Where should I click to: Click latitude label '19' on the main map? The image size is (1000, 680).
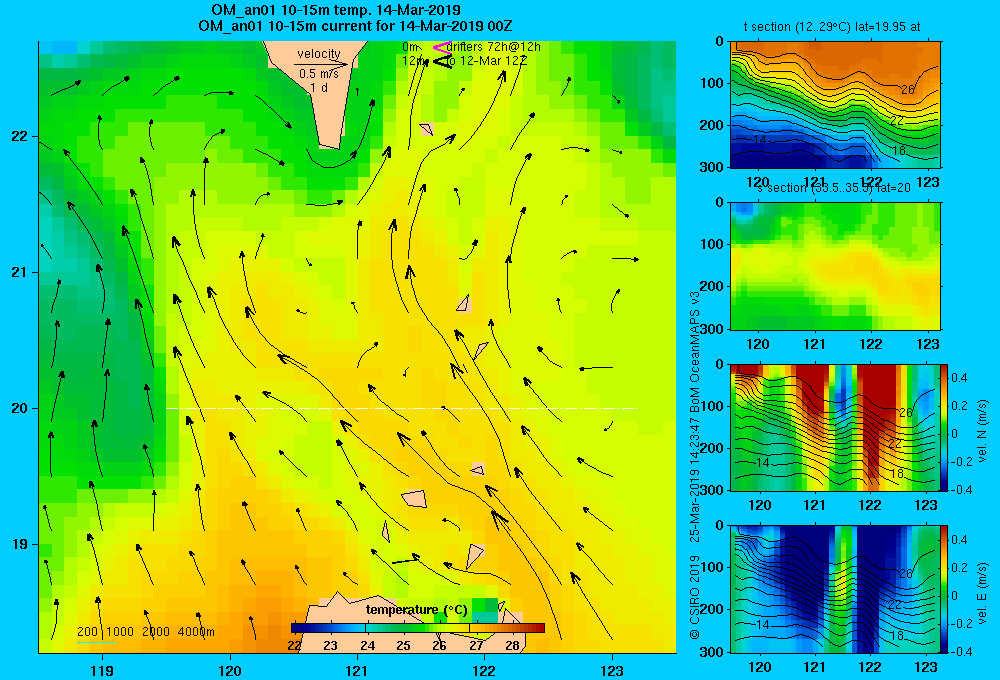(20, 544)
